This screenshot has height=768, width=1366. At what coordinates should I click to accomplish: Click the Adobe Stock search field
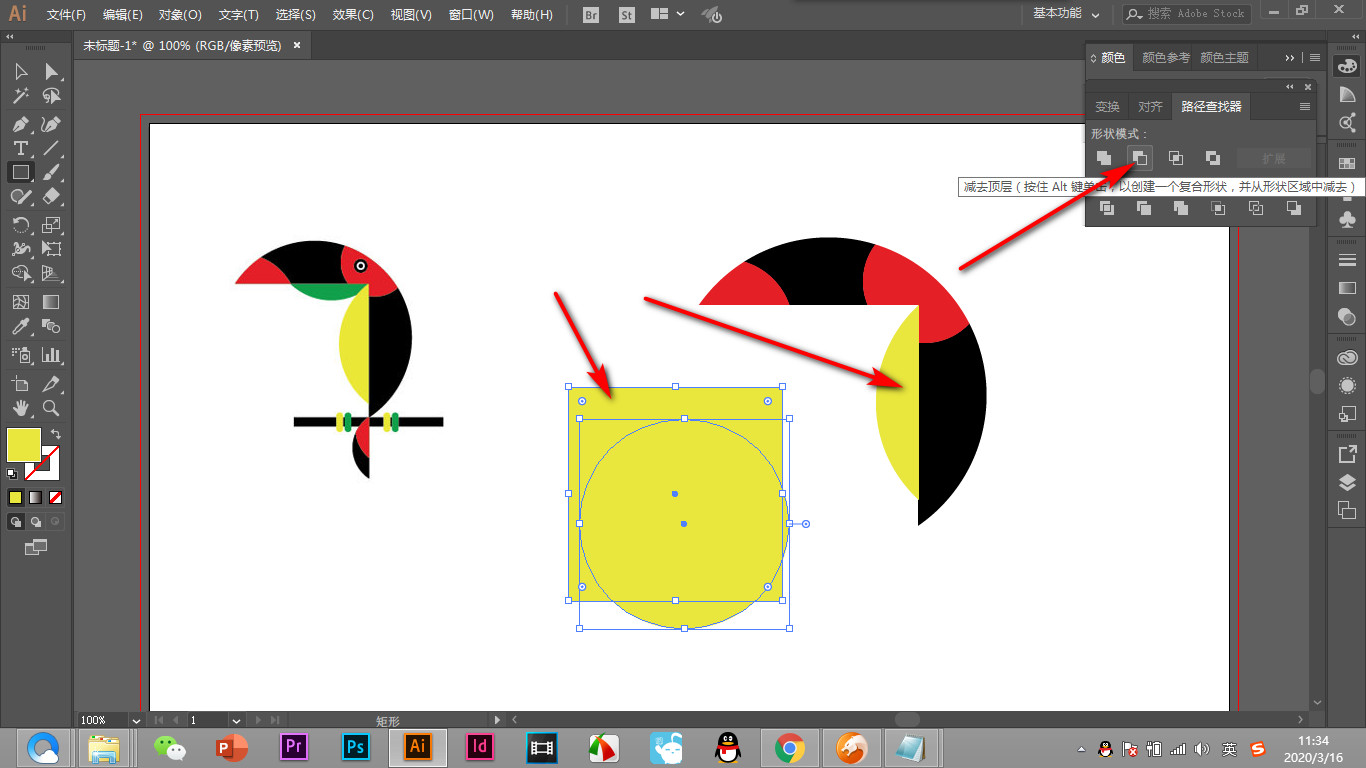pos(1187,14)
